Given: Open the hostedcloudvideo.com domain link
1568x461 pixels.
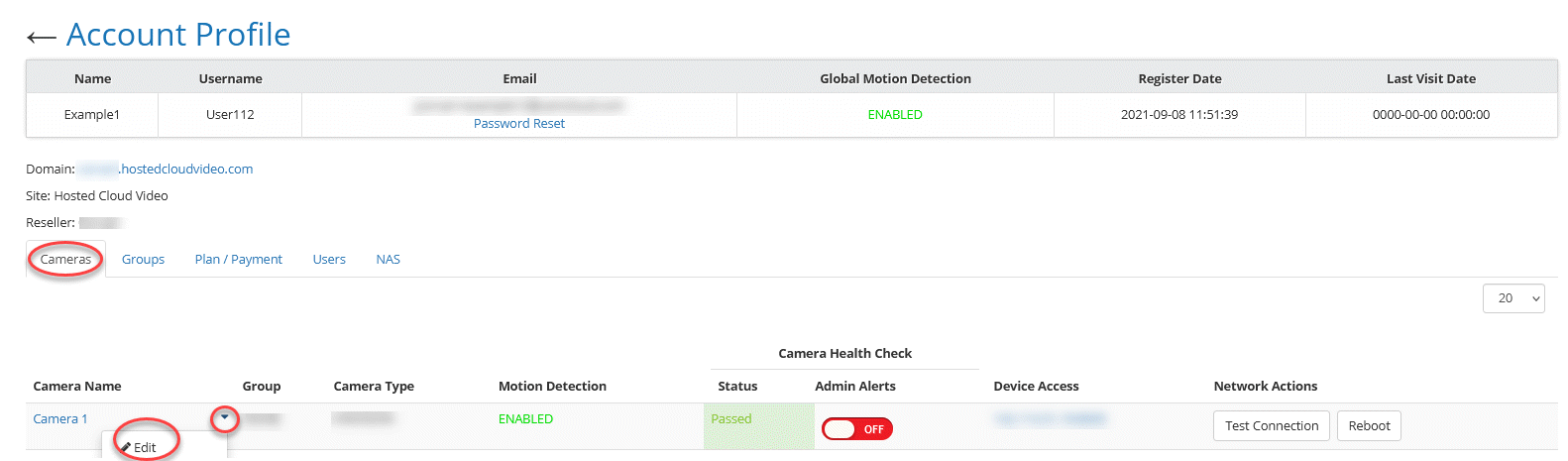Looking at the screenshot, I should click(166, 170).
